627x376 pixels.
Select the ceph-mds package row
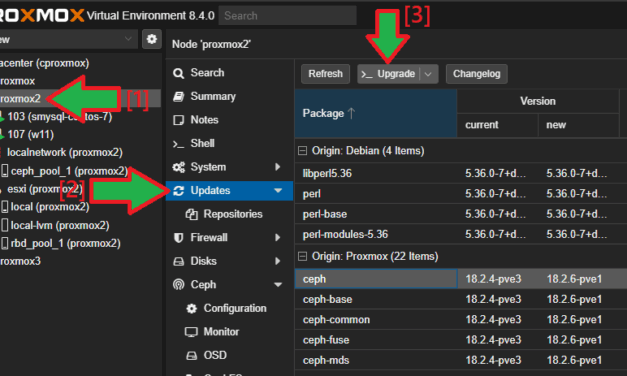(x=461, y=360)
